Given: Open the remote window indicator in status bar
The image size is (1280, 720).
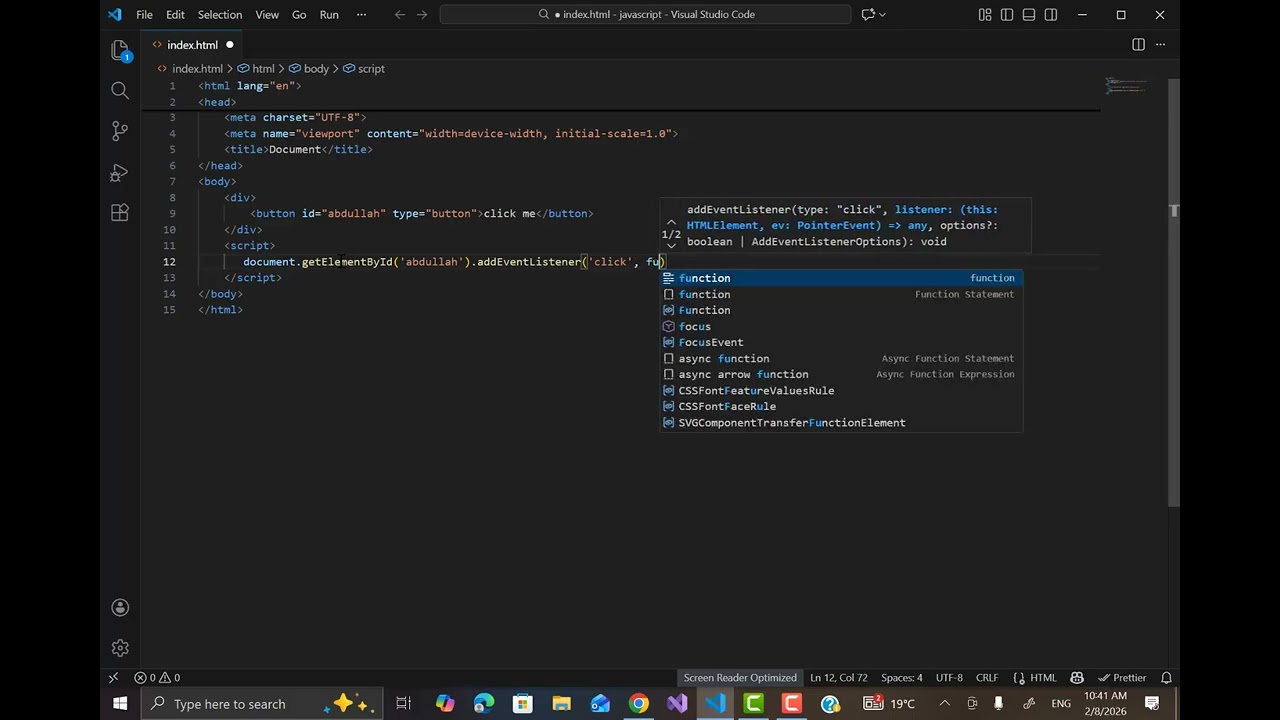Looking at the screenshot, I should [113, 677].
